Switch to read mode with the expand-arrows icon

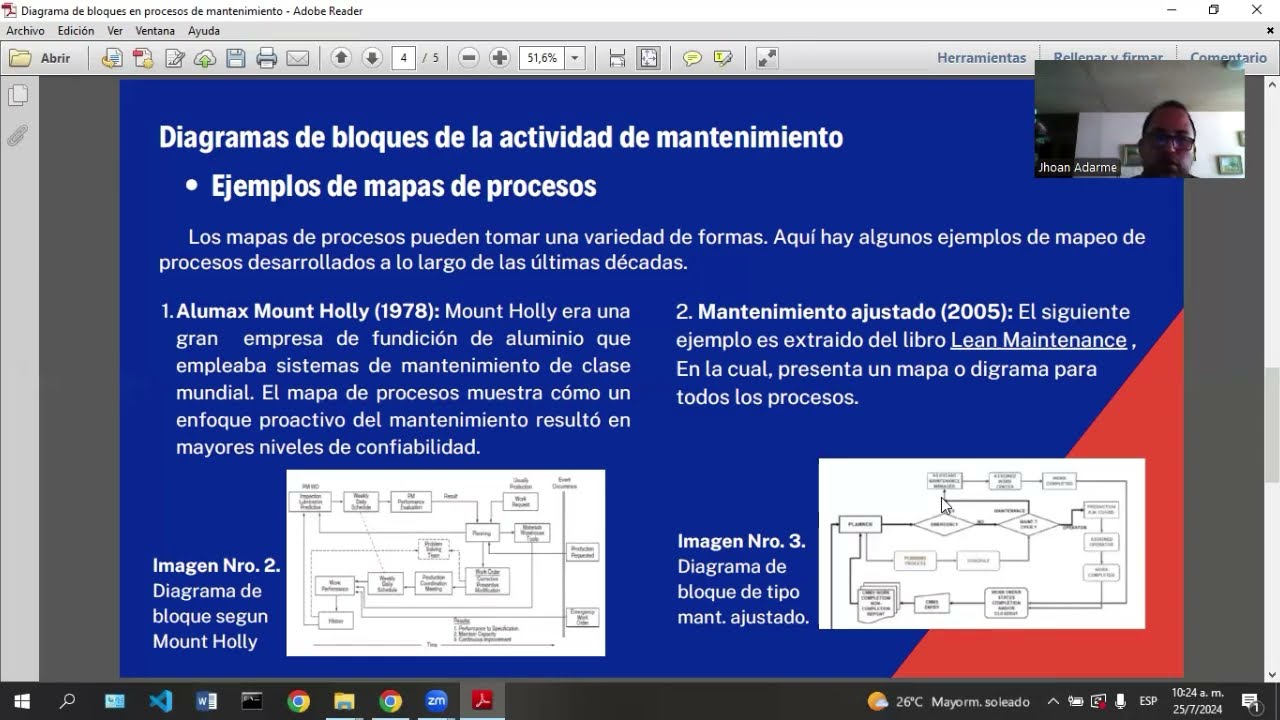point(767,58)
